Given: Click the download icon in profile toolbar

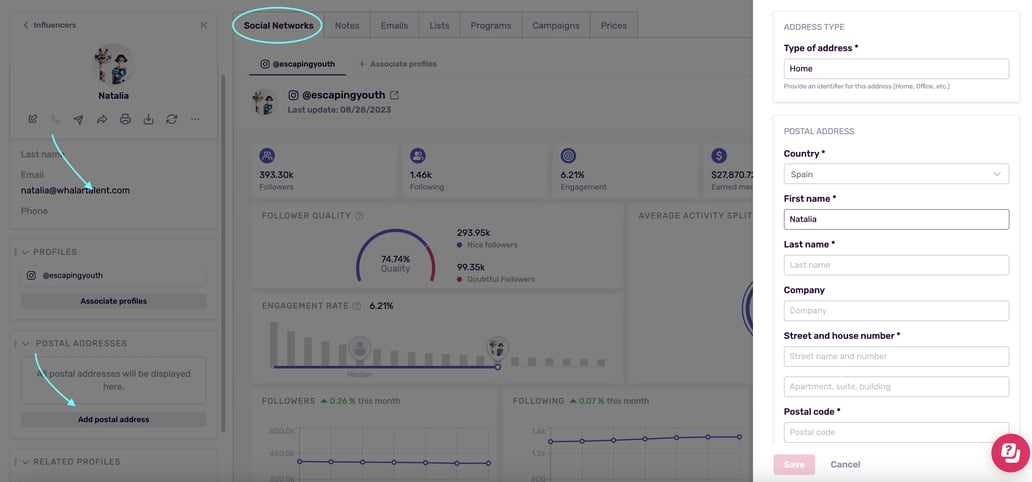Looking at the screenshot, I should point(148,119).
